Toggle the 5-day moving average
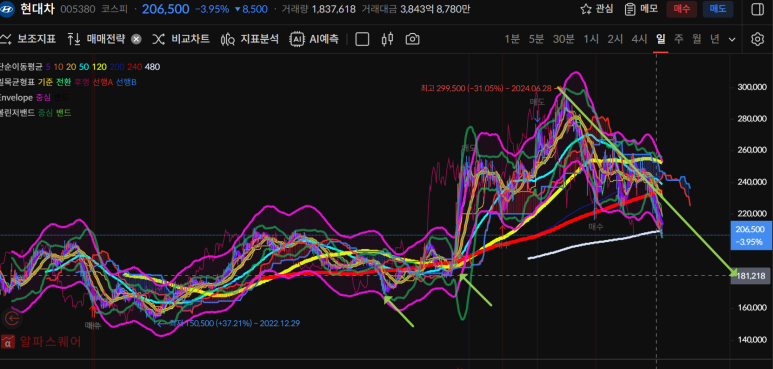Screen dimensions: 773x369 coord(48,67)
